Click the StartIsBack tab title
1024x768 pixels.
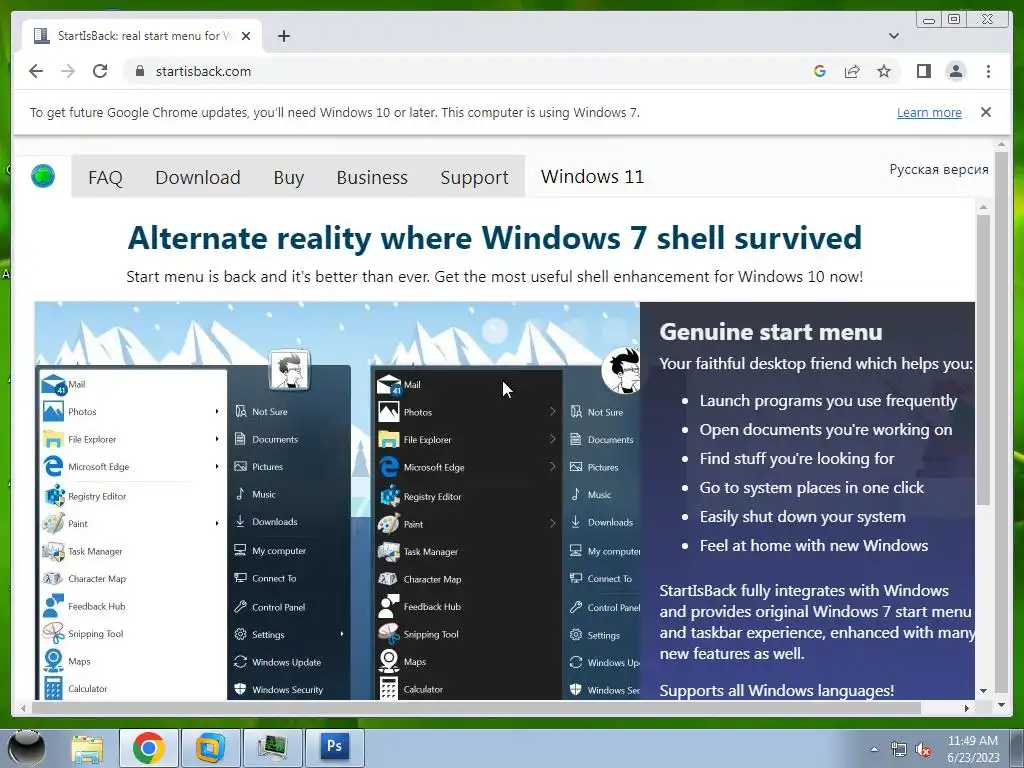click(144, 36)
